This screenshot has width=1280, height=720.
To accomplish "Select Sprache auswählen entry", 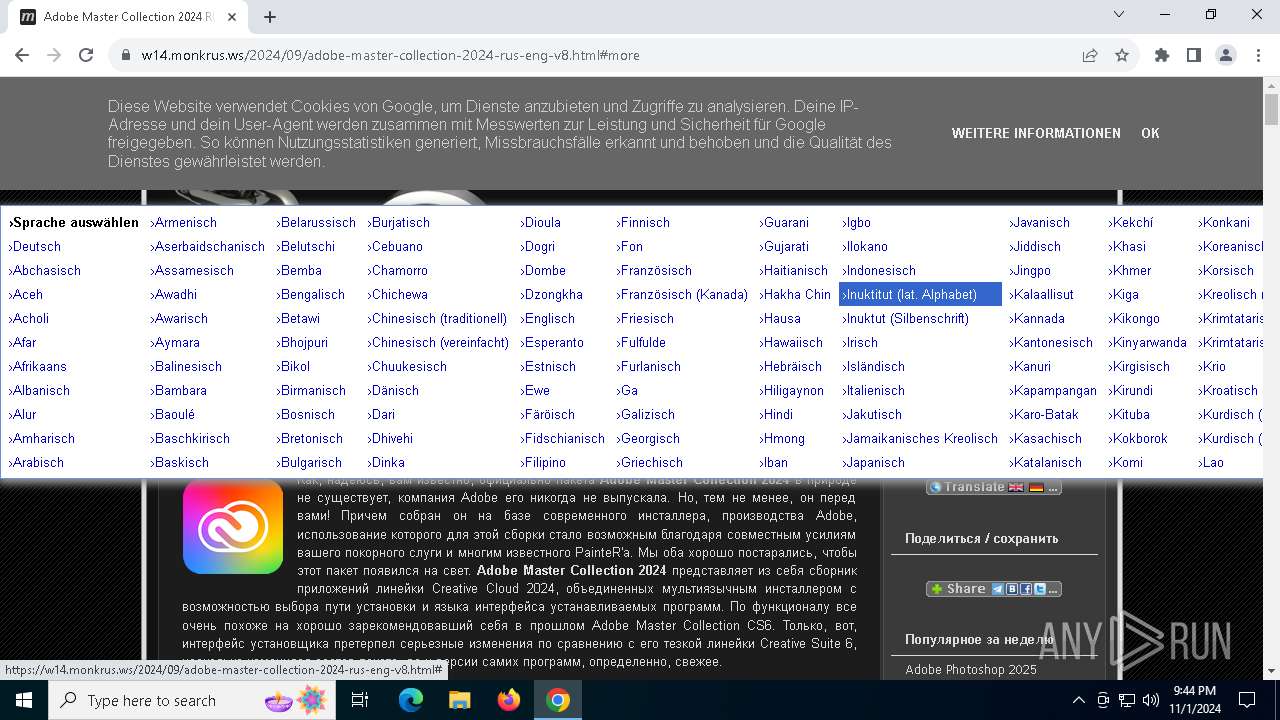I will point(74,222).
